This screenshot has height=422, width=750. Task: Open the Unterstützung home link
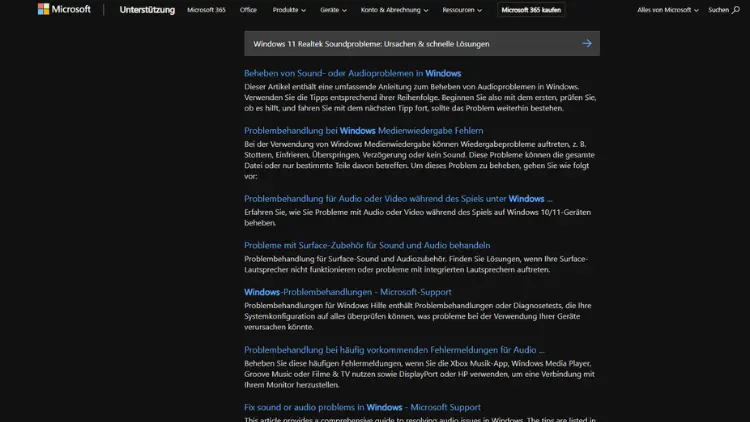point(147,10)
